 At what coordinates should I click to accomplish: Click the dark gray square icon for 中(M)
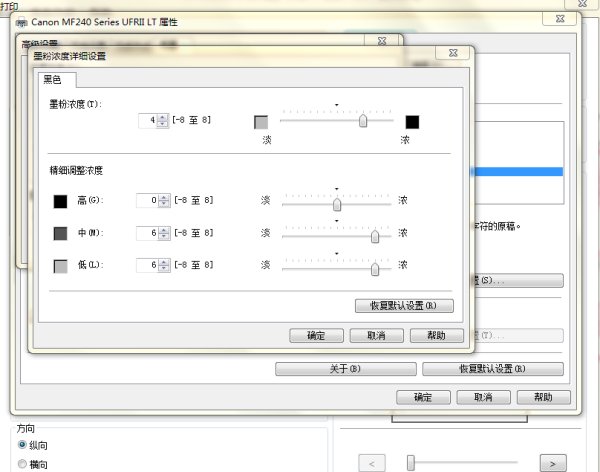[61, 233]
